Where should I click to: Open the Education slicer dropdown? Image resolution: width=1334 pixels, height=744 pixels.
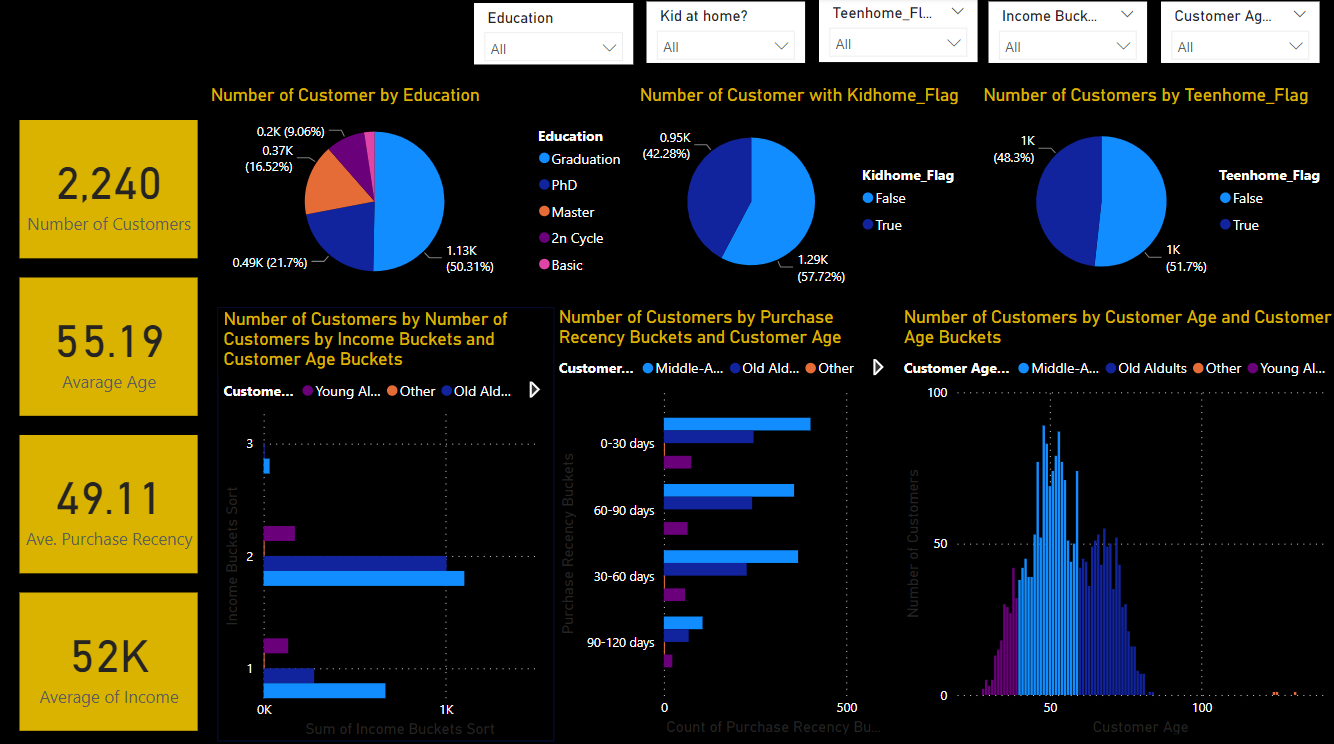click(553, 48)
